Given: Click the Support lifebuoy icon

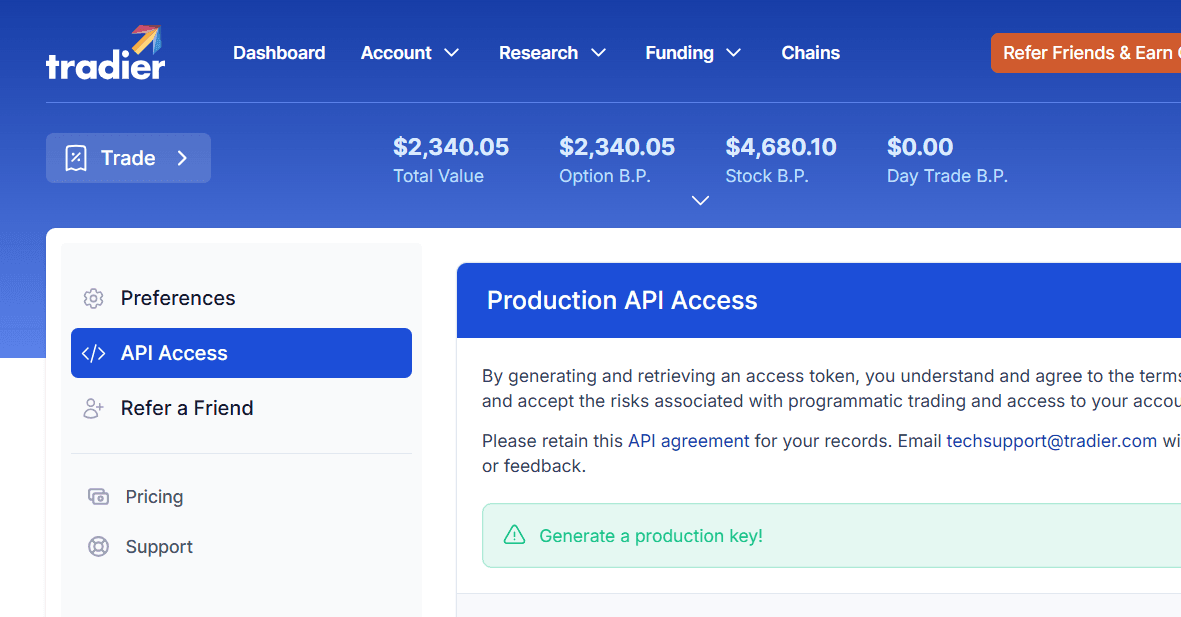Looking at the screenshot, I should (x=99, y=546).
